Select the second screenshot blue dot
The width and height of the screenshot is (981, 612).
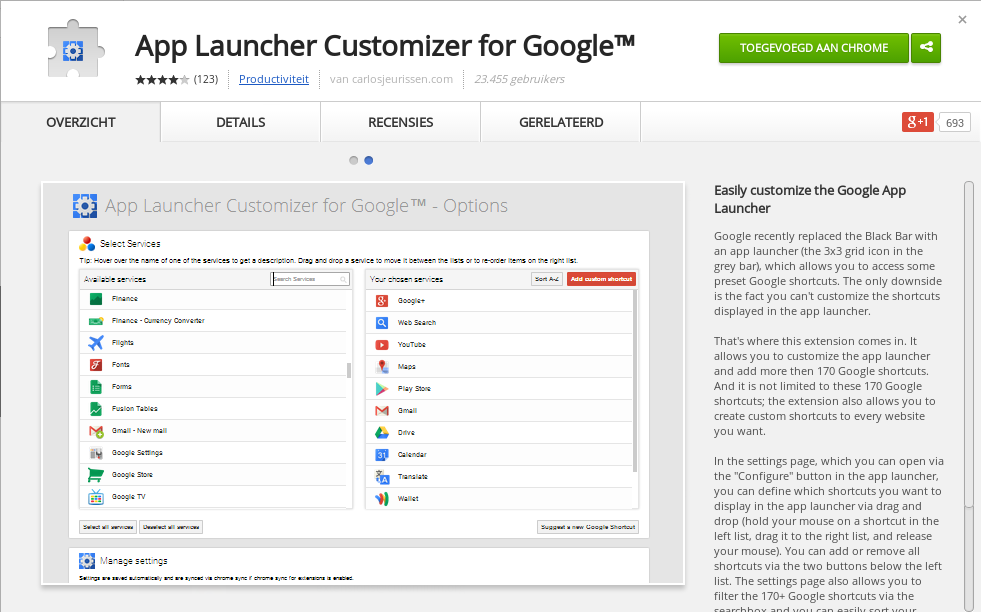pyautogui.click(x=369, y=160)
